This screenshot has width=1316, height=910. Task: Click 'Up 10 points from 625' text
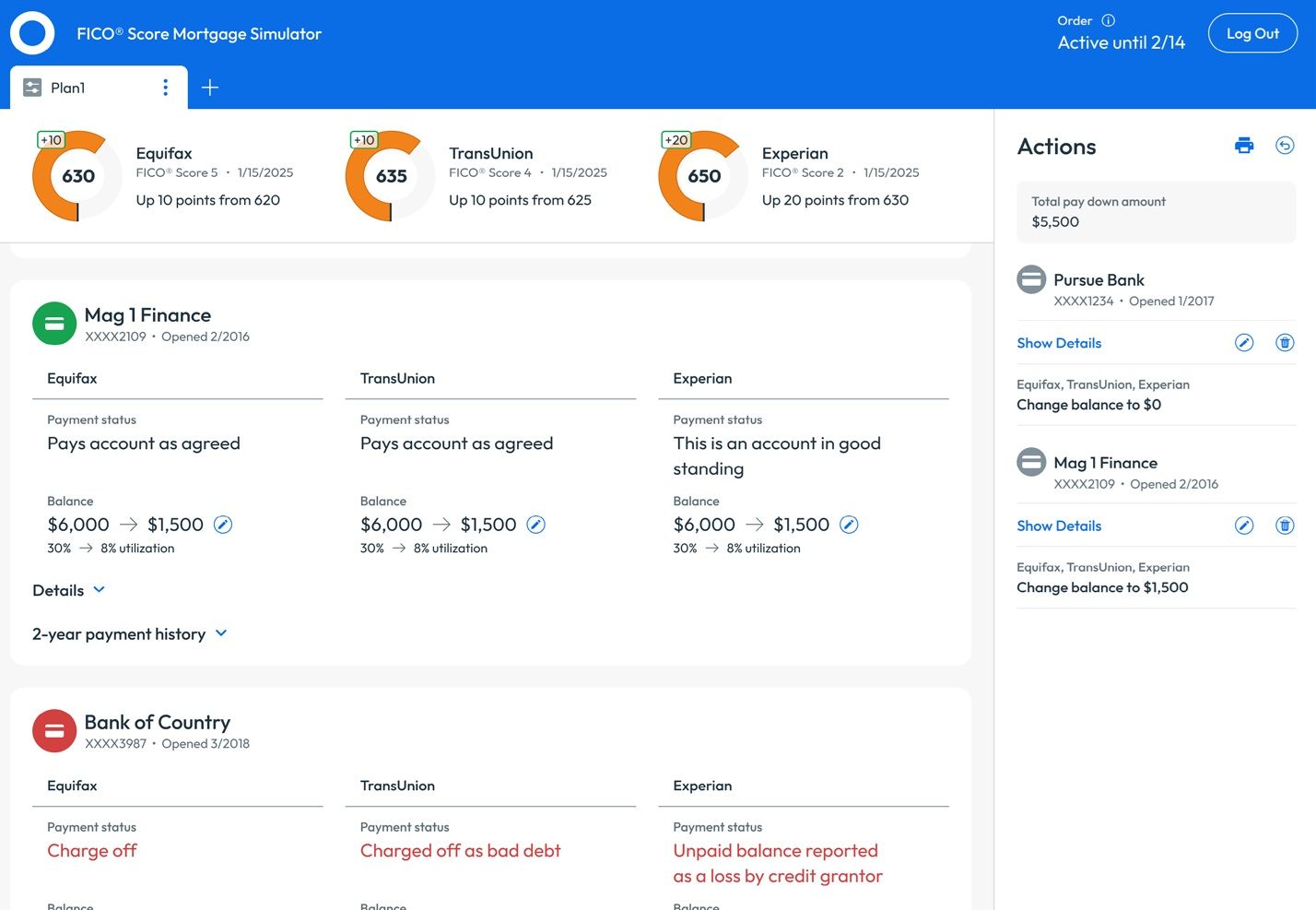pos(520,200)
